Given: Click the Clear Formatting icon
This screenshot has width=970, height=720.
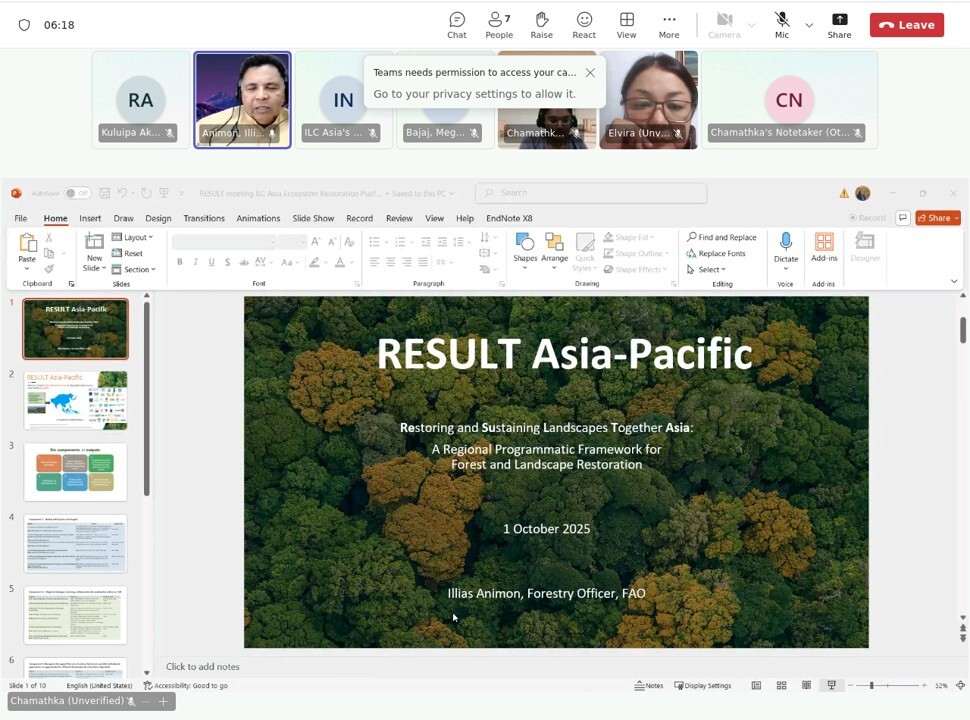Looking at the screenshot, I should click(349, 242).
